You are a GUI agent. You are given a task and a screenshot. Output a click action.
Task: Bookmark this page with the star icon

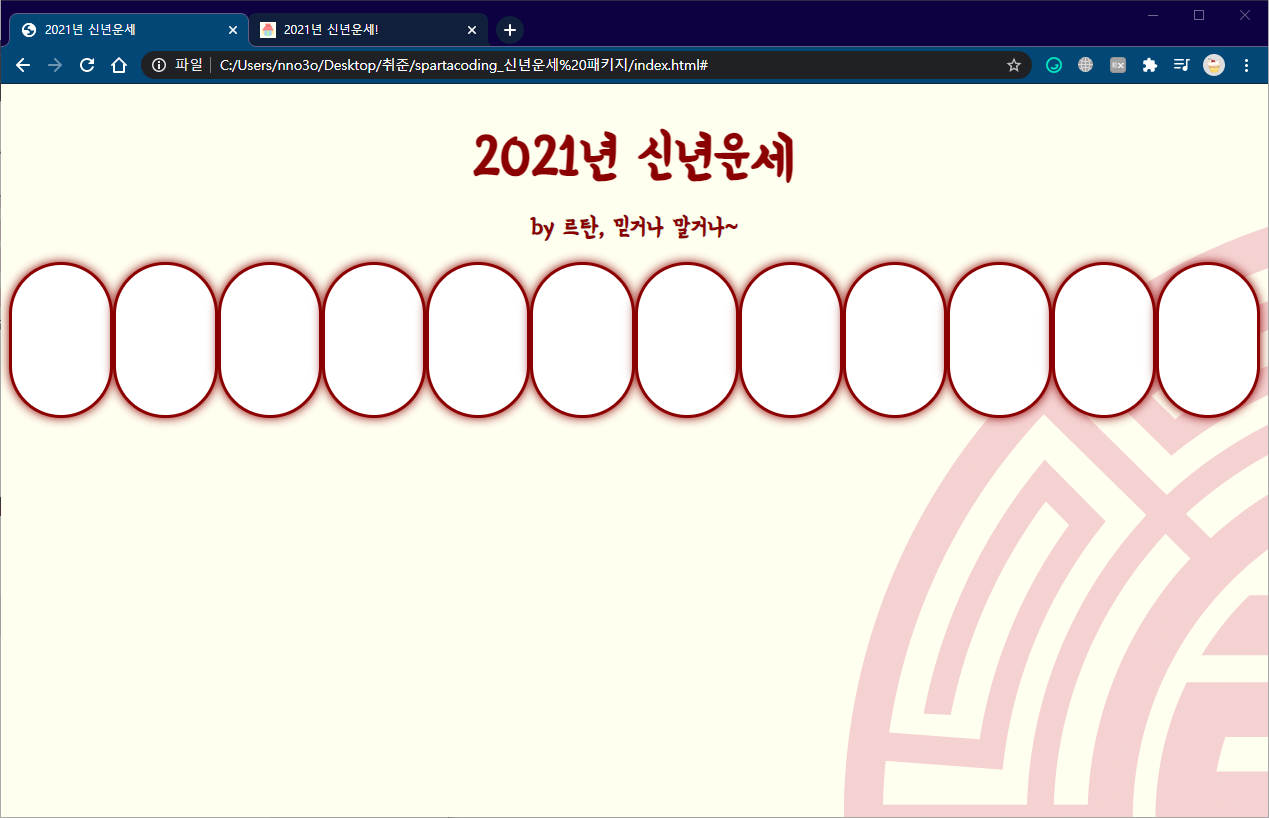1013,65
